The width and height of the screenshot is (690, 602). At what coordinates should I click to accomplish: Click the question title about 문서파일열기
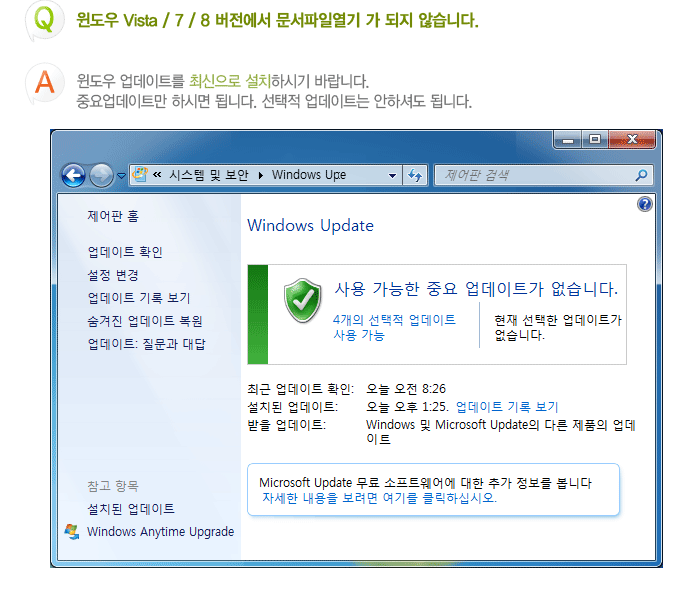(x=277, y=20)
